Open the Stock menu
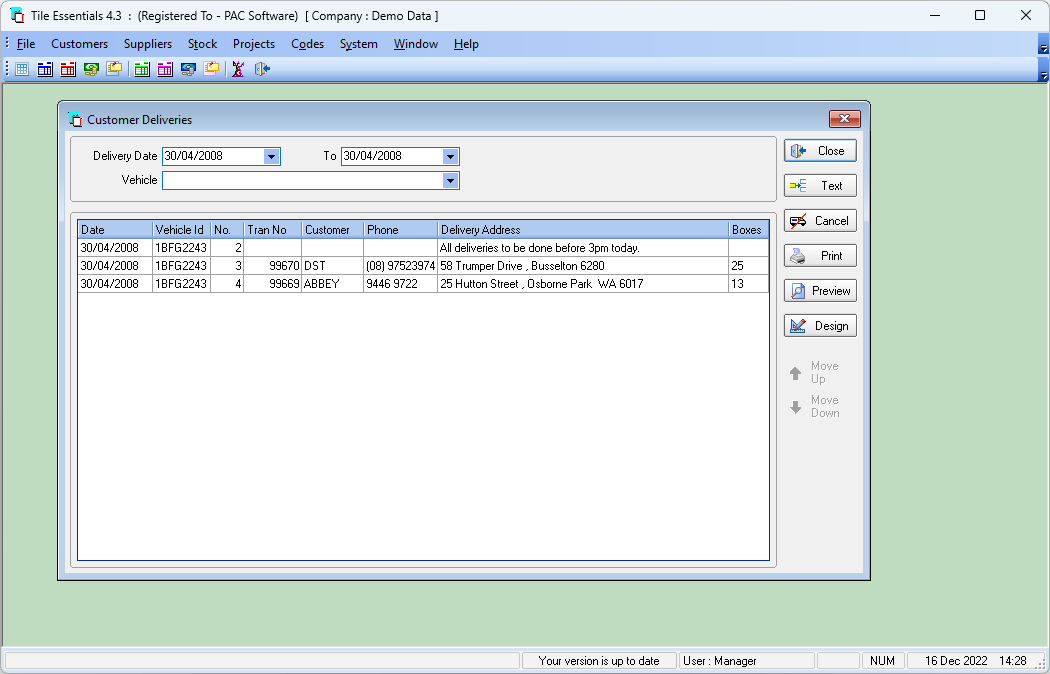The image size is (1050, 674). pyautogui.click(x=202, y=44)
